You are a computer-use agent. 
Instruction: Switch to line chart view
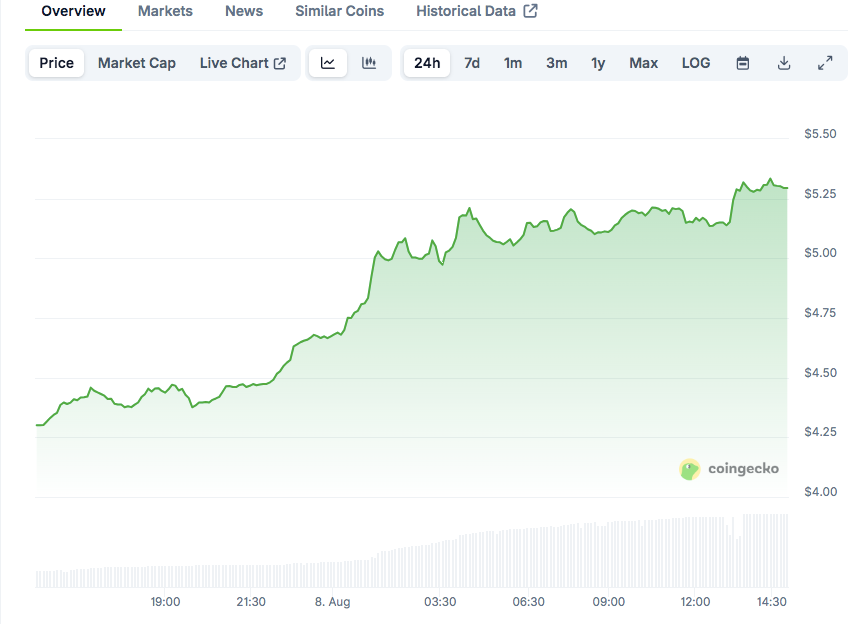coord(328,63)
